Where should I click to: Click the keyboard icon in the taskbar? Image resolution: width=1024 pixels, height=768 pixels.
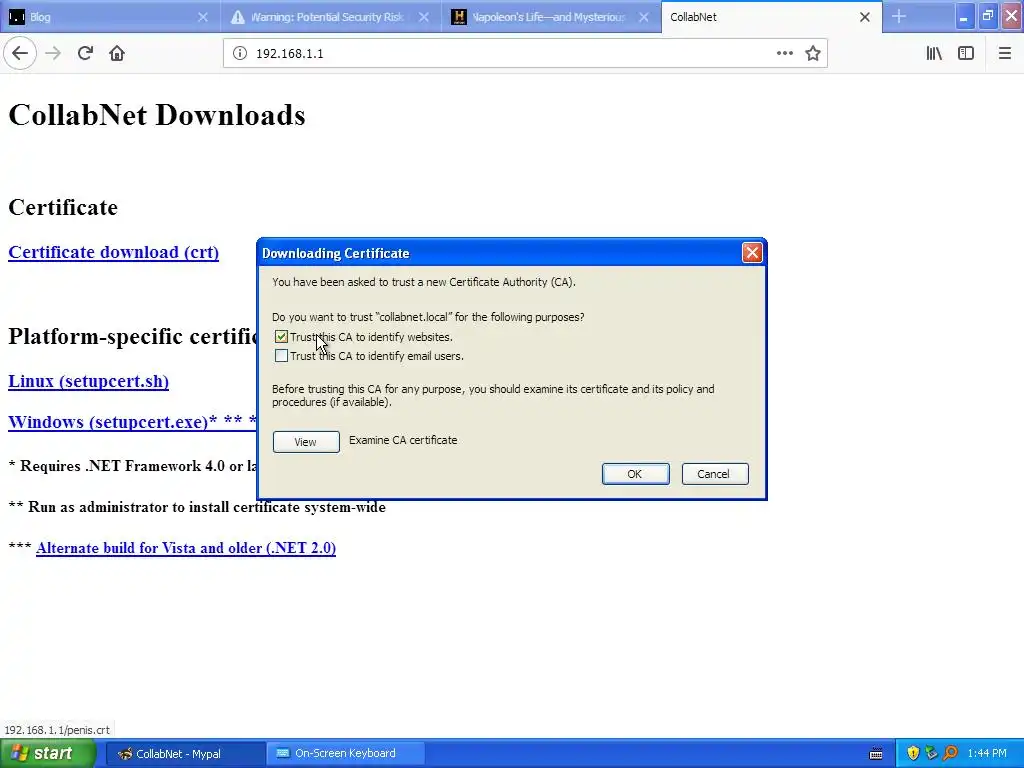click(x=876, y=754)
